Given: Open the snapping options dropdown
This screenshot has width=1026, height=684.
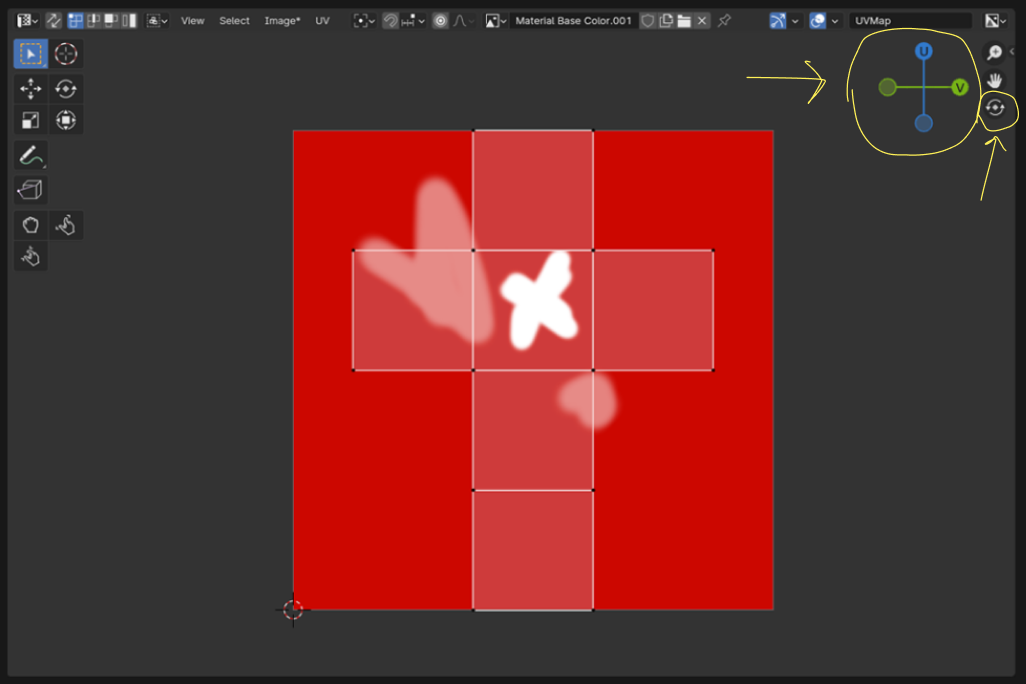Looking at the screenshot, I should click(x=413, y=20).
